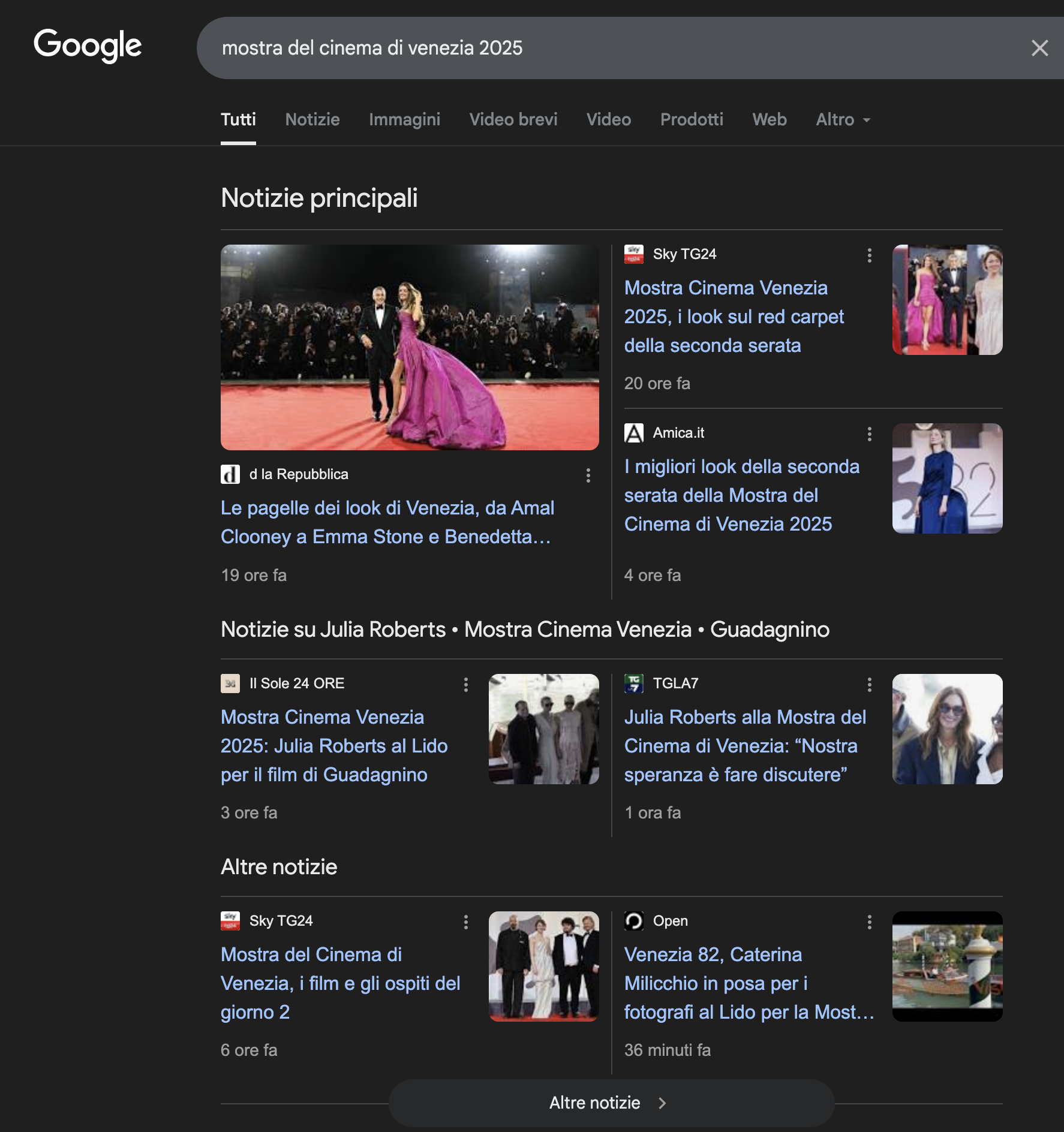Image resolution: width=1064 pixels, height=1132 pixels.
Task: Open 'i look sul red carpet della seconda serata'
Action: pyautogui.click(x=734, y=317)
